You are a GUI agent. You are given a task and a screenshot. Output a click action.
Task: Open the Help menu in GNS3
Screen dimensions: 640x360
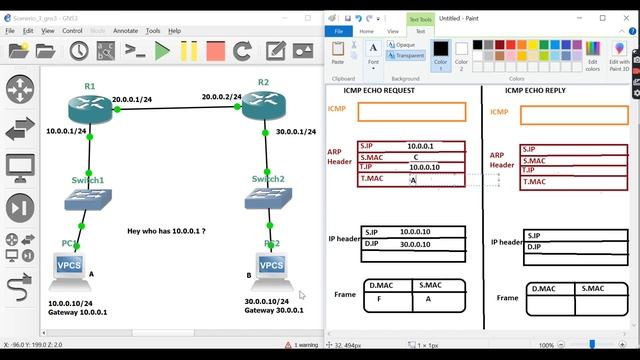[x=174, y=31]
